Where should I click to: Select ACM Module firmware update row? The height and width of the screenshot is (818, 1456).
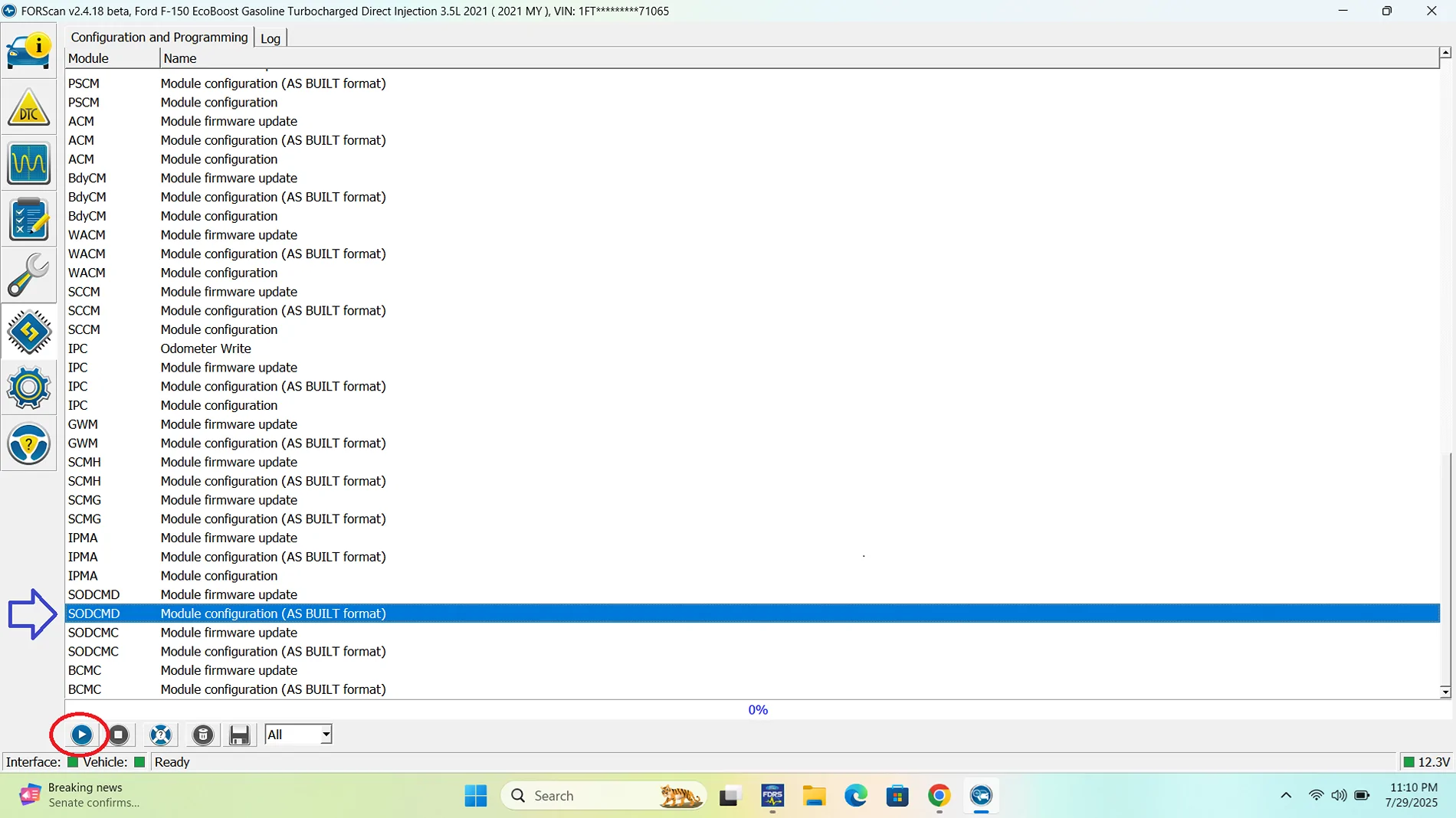coord(752,121)
